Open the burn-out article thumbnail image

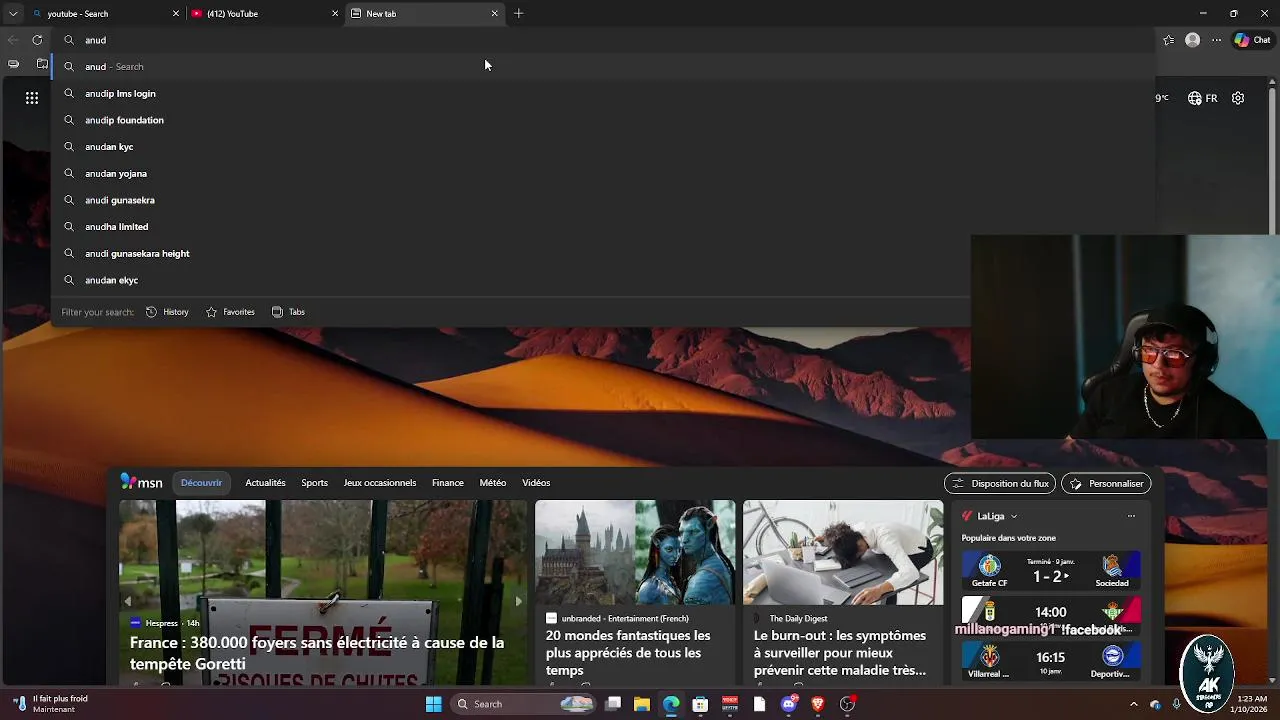843,552
